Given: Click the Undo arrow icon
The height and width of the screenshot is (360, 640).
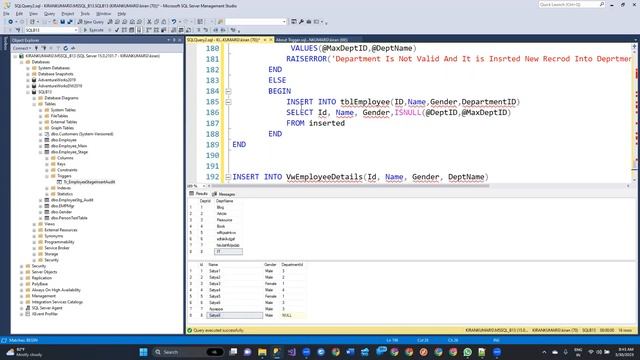Looking at the screenshot, I should click(174, 22).
